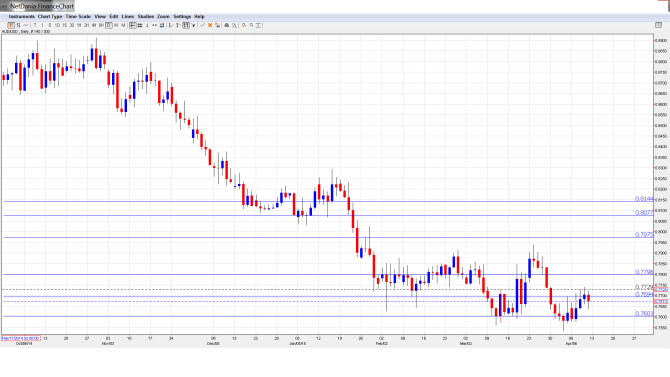Switch to the Monthly (M) time scale
This screenshot has width=670, height=377.
tap(123, 26)
